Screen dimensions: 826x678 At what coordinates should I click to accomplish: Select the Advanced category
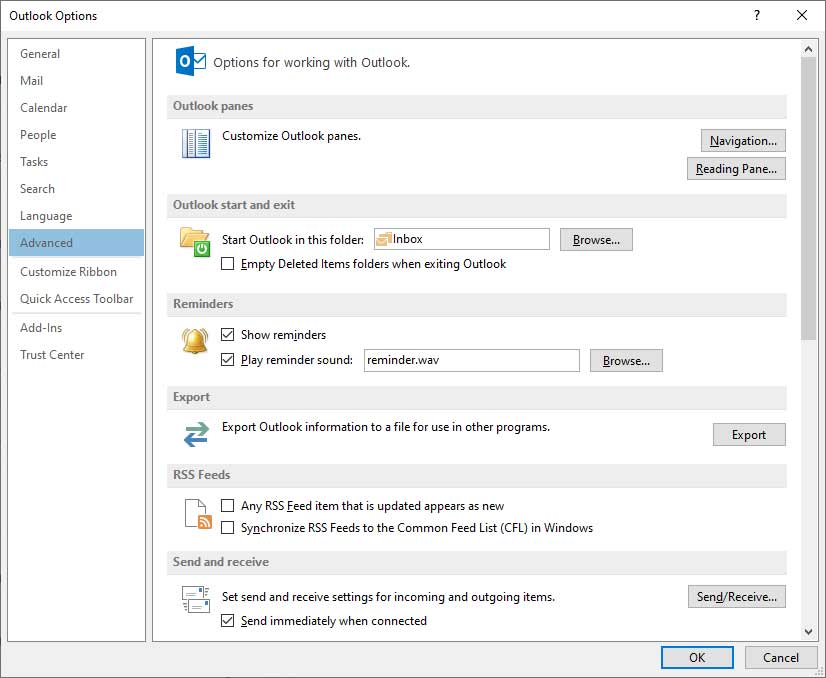76,242
